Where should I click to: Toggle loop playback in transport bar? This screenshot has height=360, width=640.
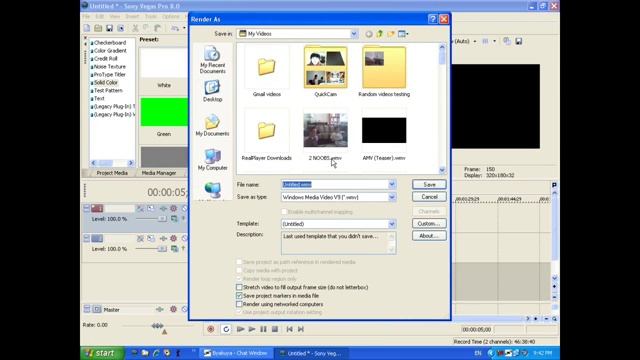[226, 329]
